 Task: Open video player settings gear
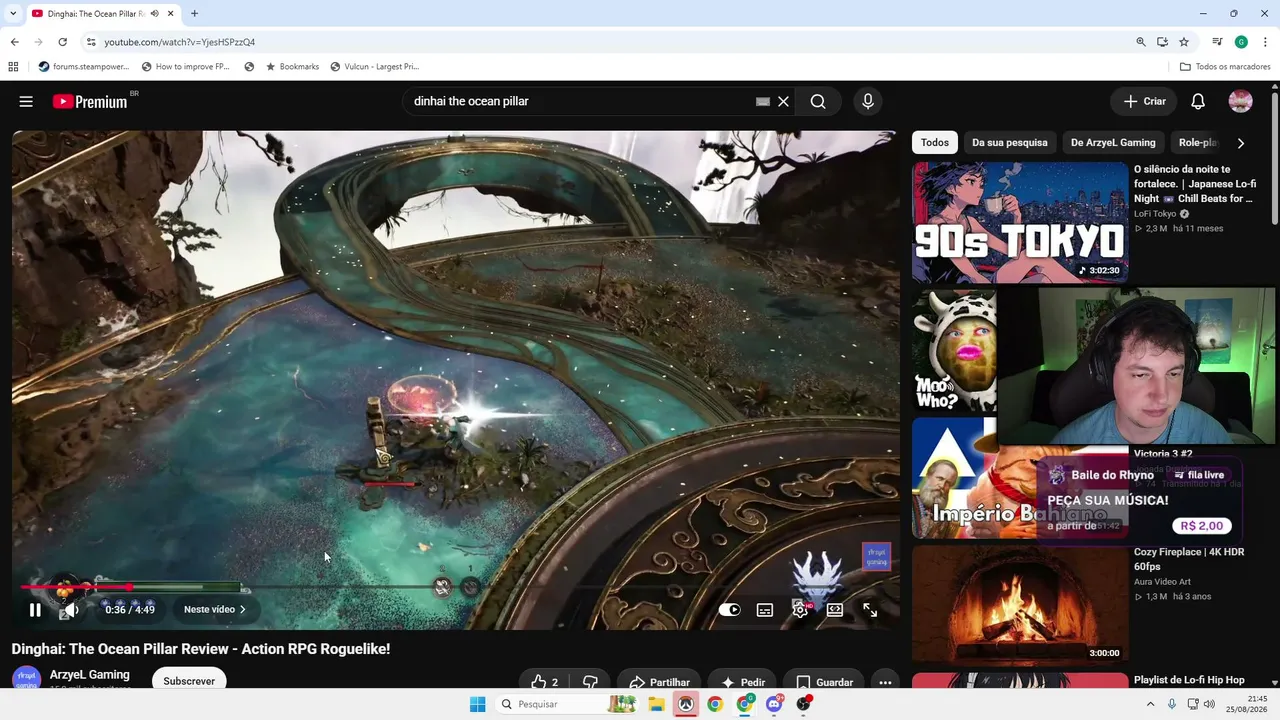[x=800, y=610]
